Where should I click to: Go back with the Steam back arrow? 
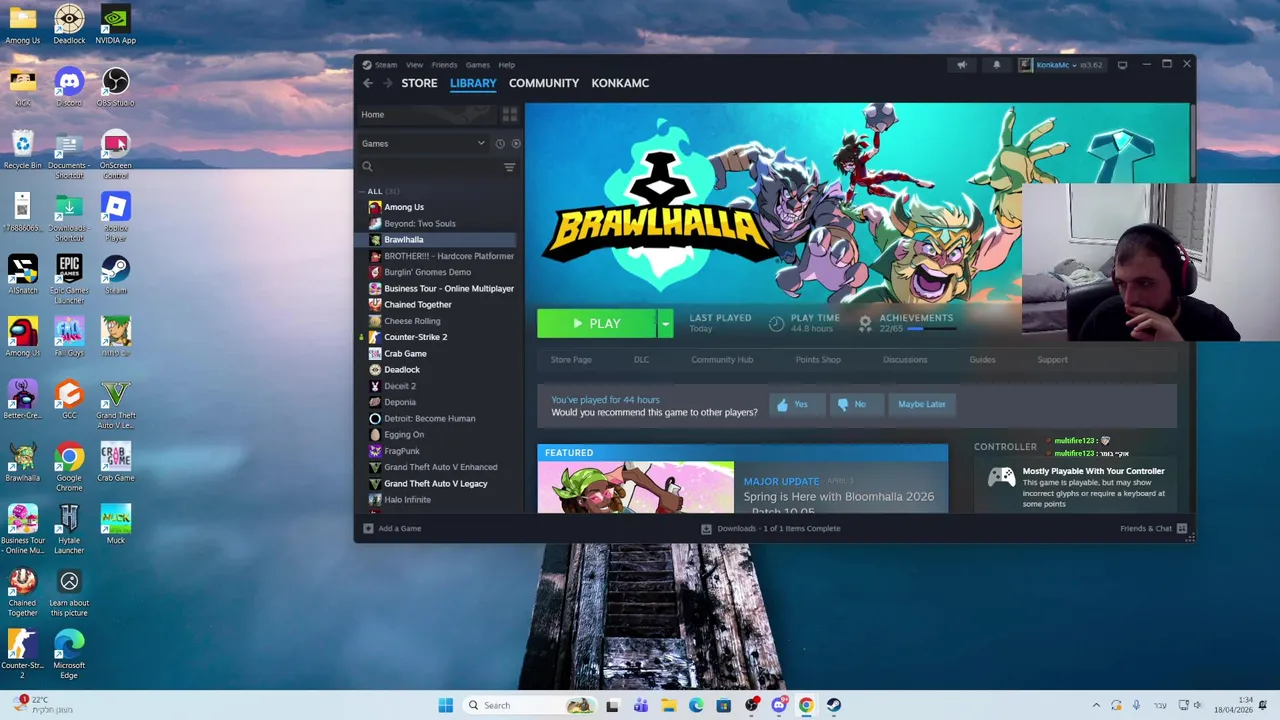tap(368, 83)
